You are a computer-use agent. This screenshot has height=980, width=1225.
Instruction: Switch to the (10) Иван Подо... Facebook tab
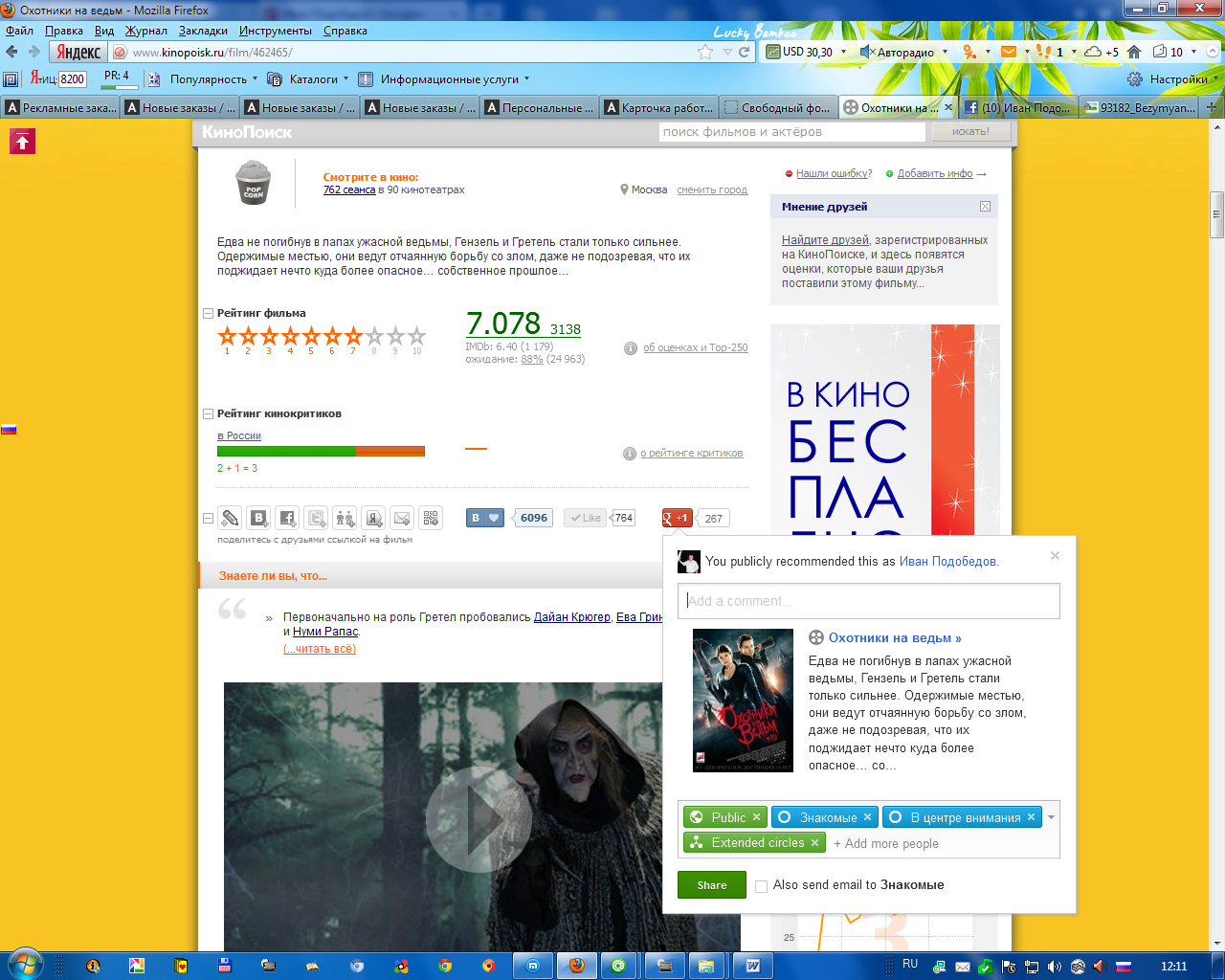click(1017, 107)
